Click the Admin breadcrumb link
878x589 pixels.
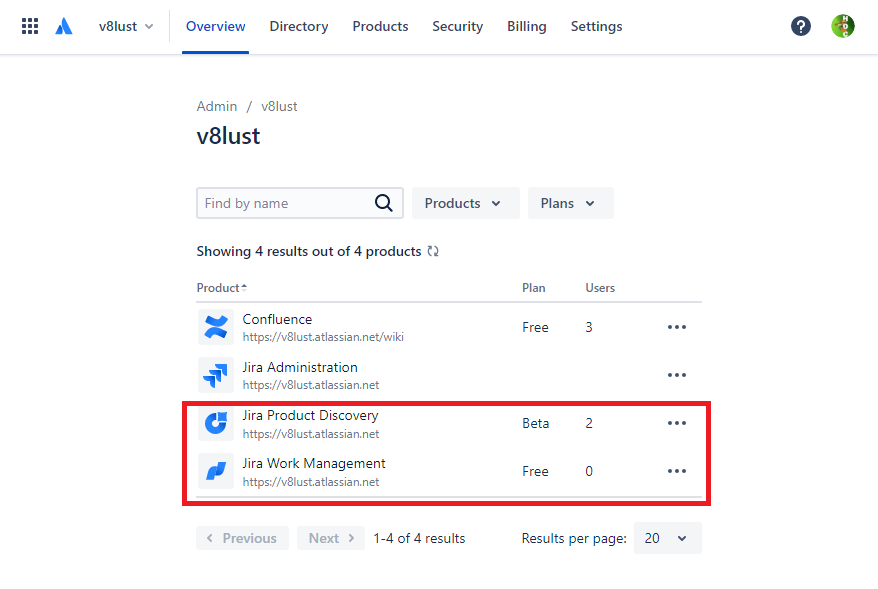pos(217,106)
